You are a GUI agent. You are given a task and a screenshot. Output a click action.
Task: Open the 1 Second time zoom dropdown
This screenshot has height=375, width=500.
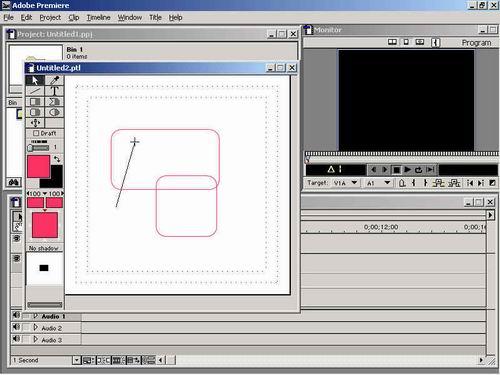77,360
